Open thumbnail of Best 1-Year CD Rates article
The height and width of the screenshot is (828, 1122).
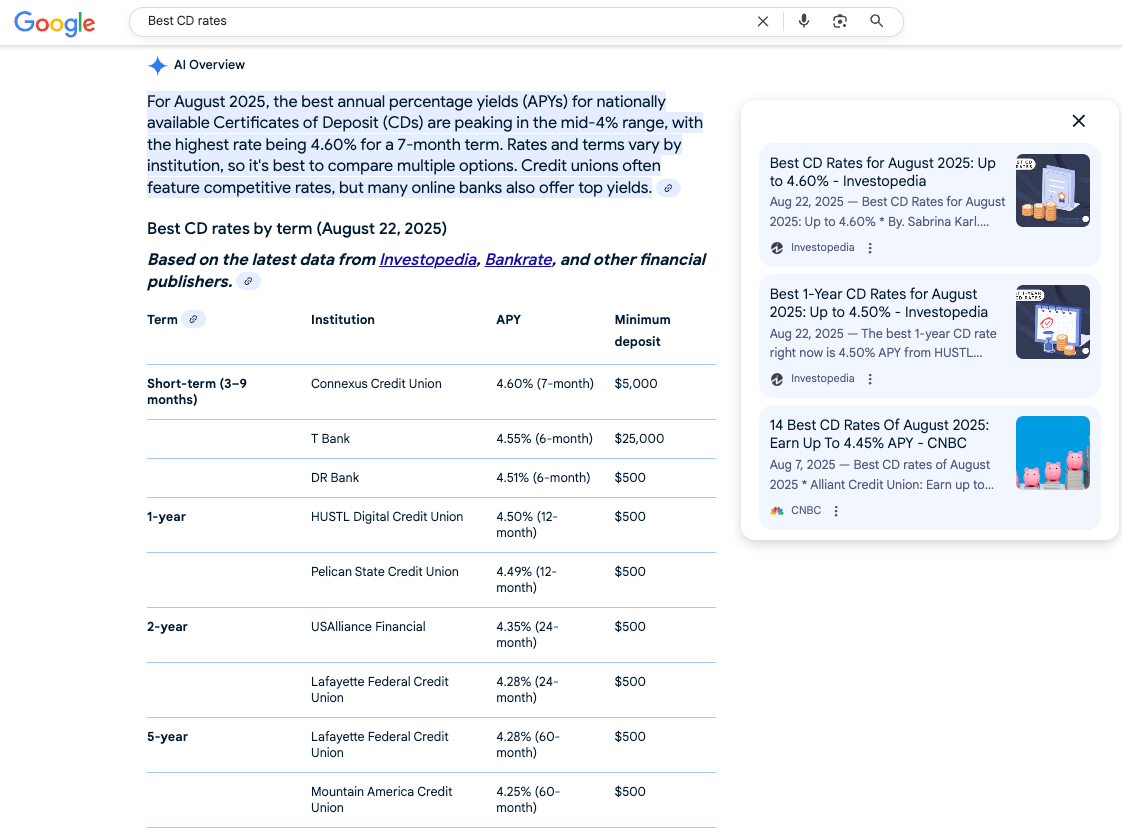pyautogui.click(x=1053, y=322)
